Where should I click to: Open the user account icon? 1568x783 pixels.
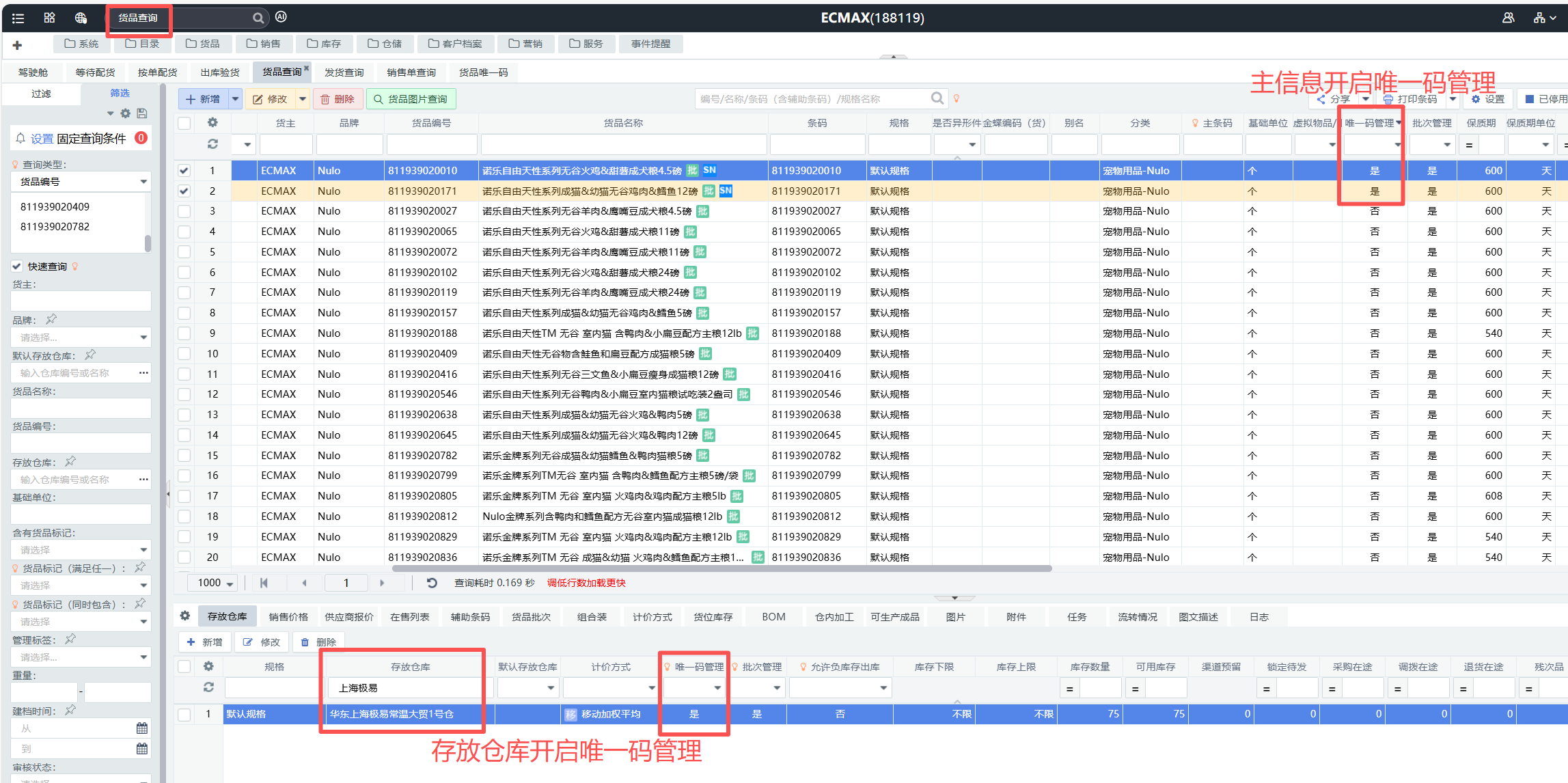(1508, 18)
